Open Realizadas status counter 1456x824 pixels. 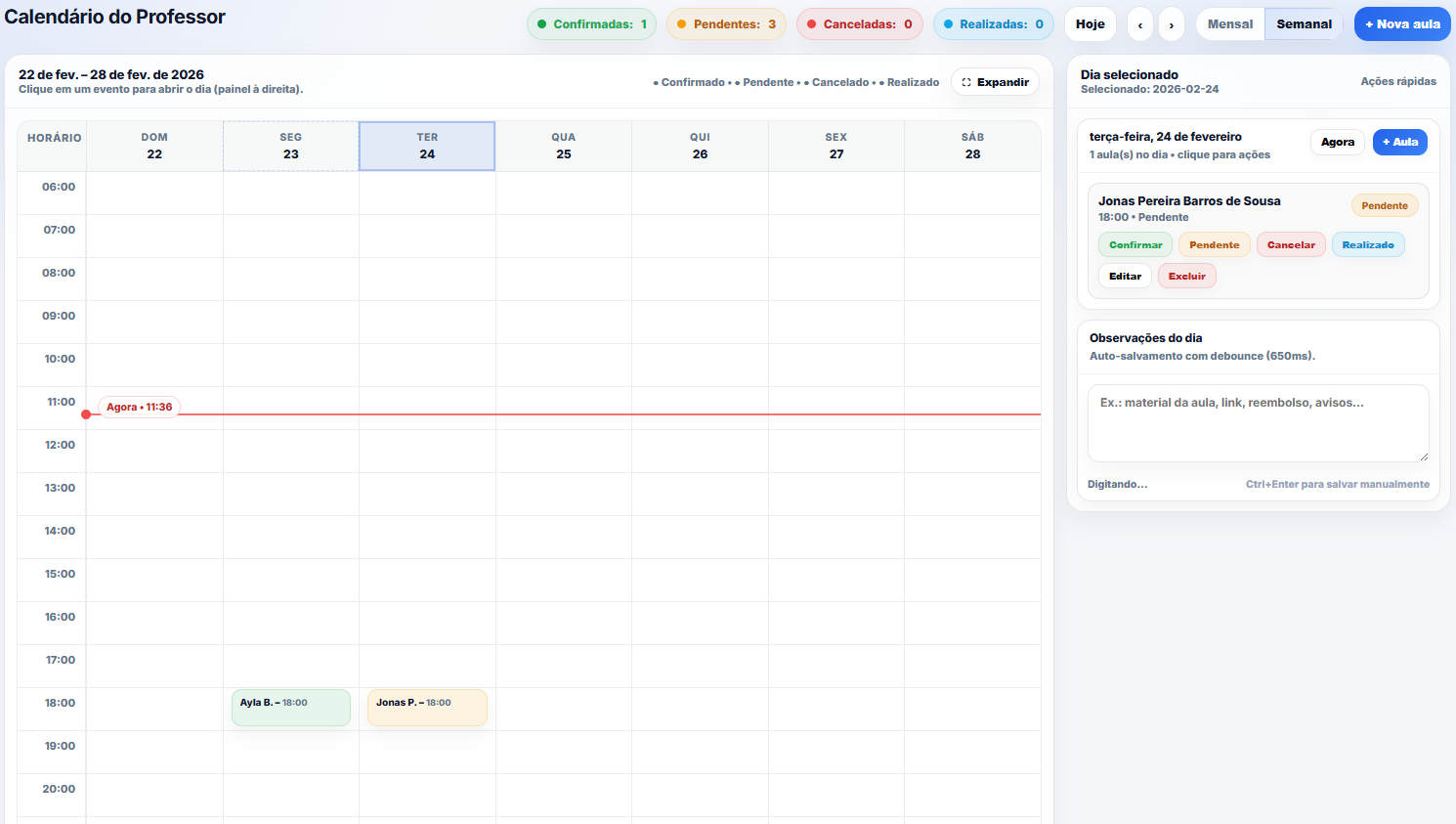(993, 24)
